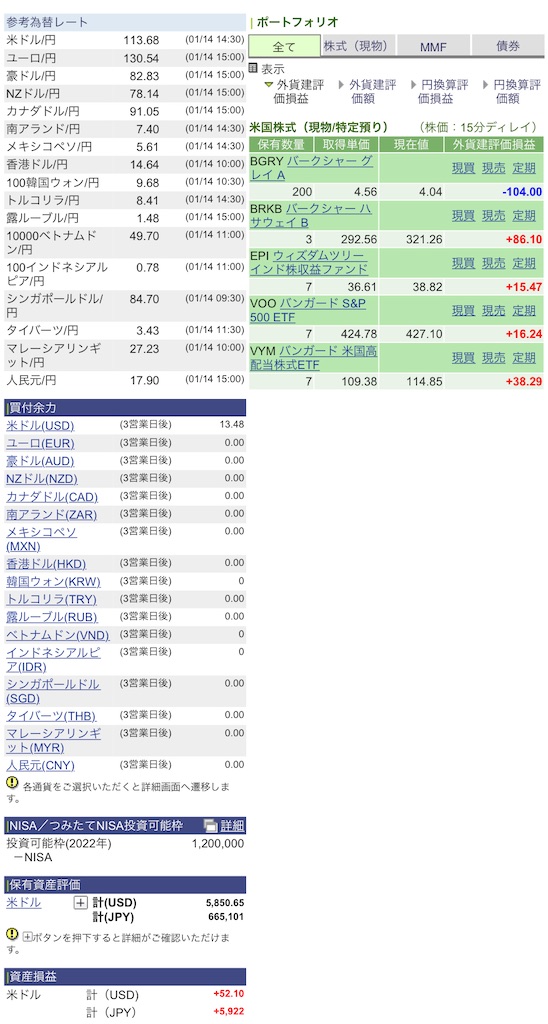This screenshot has height=1024, width=548.
Task: Click 現売 for VOO
Action: pyautogui.click(x=493, y=311)
